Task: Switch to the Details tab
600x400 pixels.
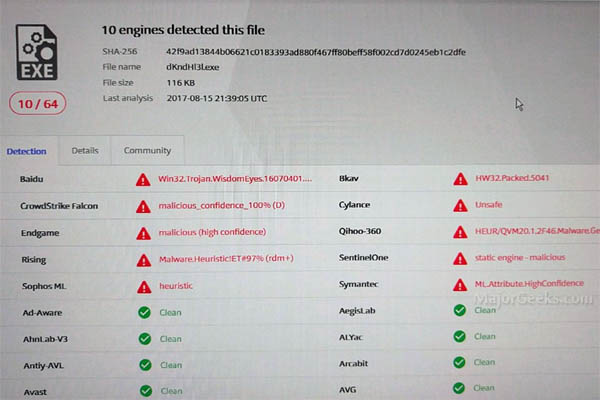Action: [85, 150]
